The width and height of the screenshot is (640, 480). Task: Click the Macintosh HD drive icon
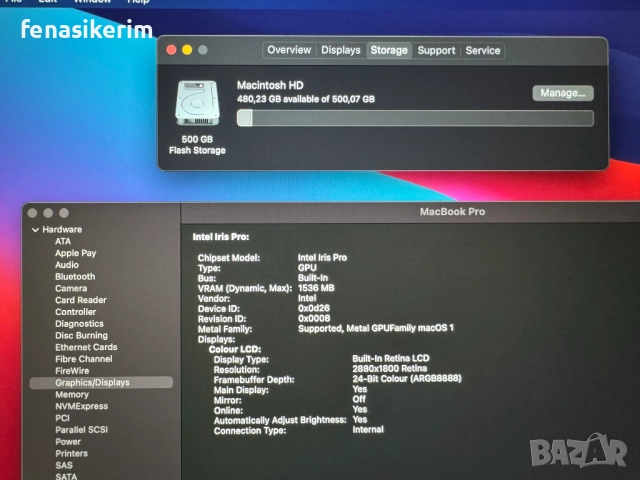[197, 103]
